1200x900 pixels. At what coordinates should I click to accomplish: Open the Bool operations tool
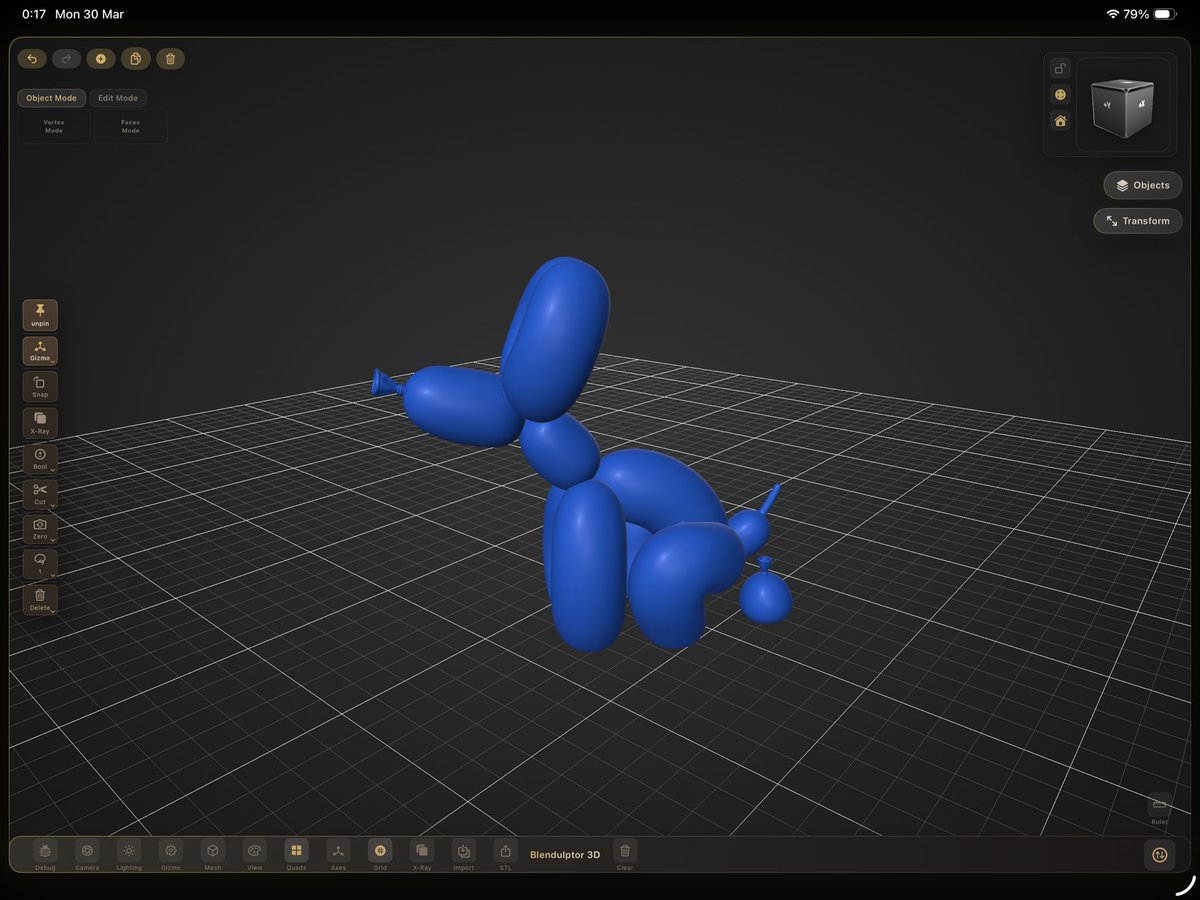[40, 458]
